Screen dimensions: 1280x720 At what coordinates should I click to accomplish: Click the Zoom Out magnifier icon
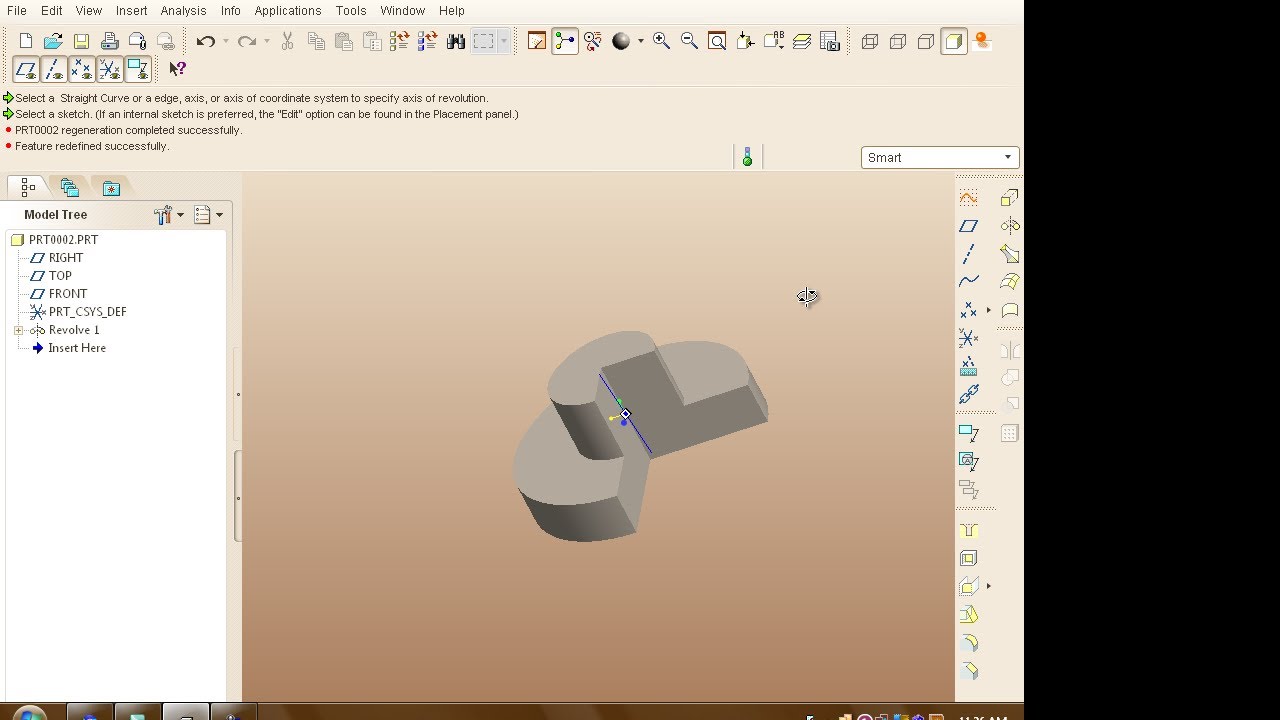click(x=689, y=41)
